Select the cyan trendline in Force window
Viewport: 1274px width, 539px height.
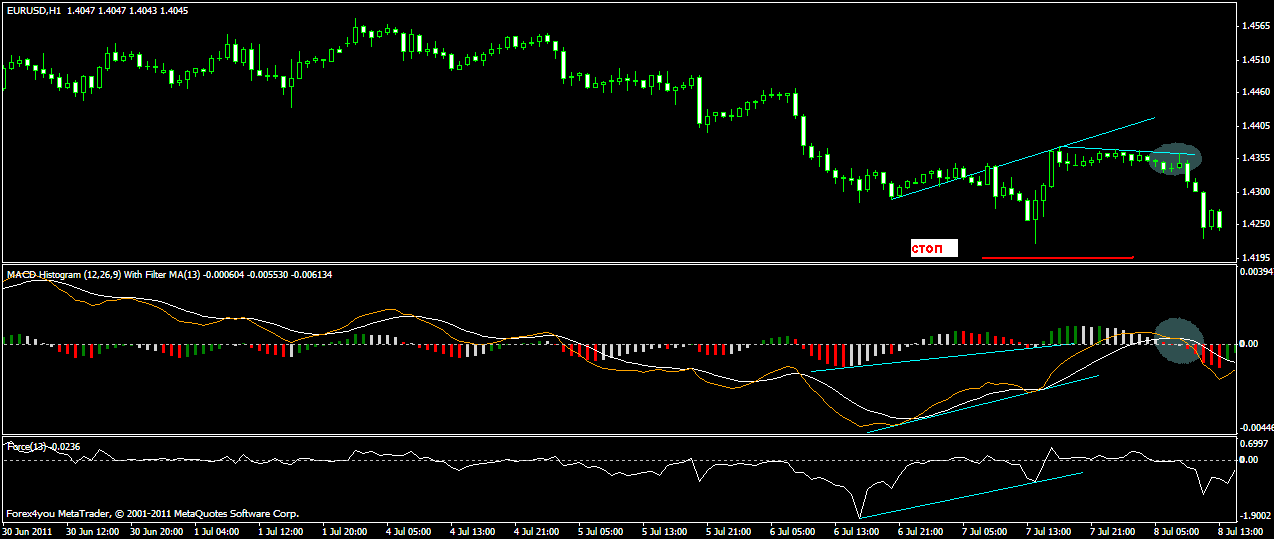(970, 495)
